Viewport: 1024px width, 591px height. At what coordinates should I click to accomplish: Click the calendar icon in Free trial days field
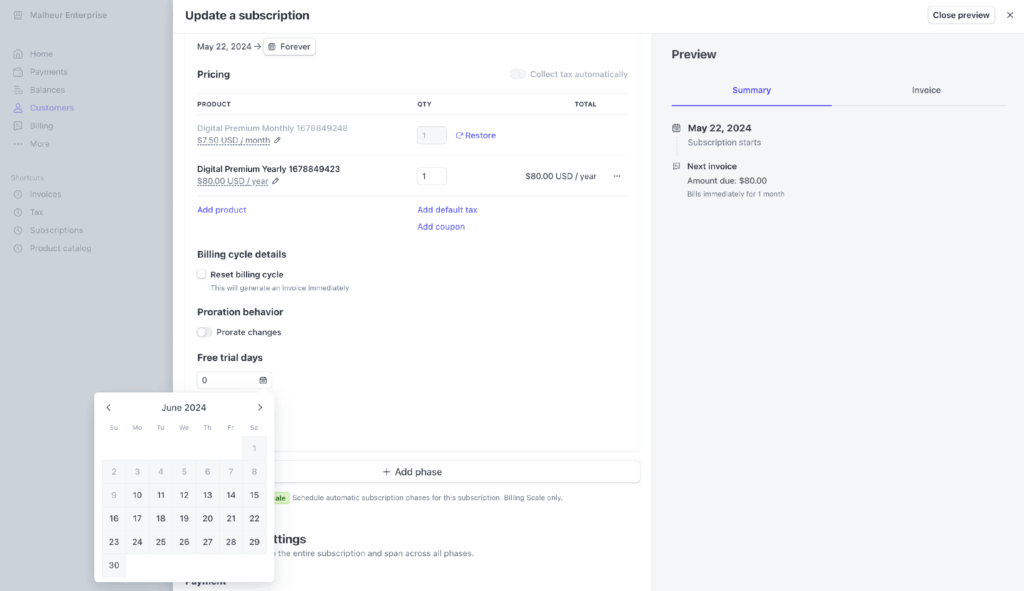click(x=263, y=380)
